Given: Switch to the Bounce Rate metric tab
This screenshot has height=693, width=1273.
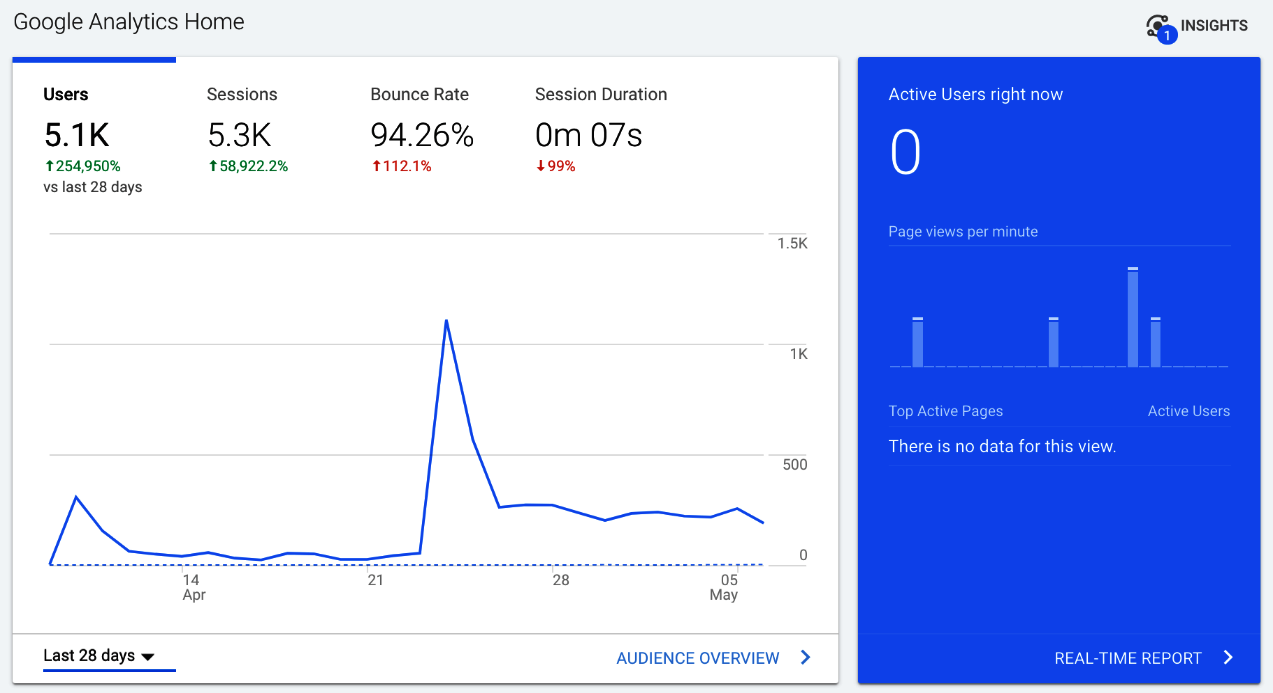Looking at the screenshot, I should [419, 95].
